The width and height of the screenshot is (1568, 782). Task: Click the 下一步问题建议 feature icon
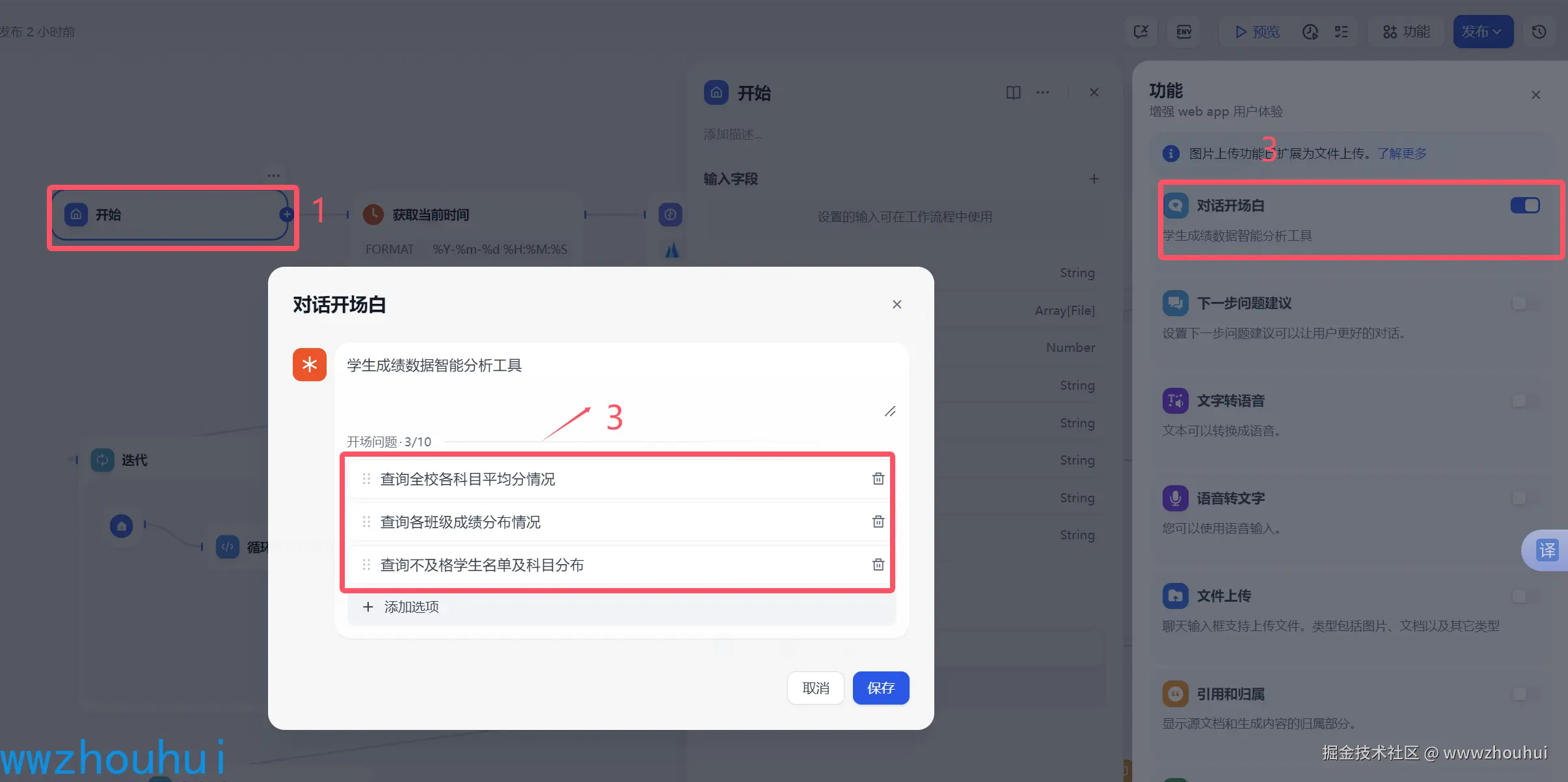[x=1175, y=303]
